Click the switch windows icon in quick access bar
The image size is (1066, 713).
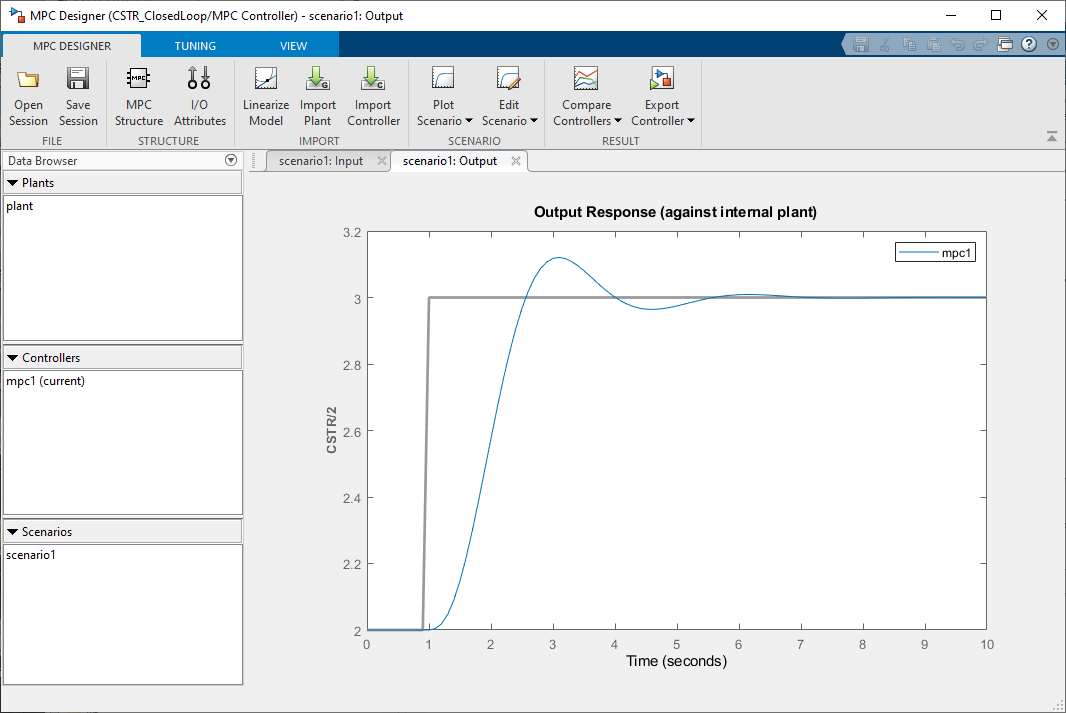pos(1005,45)
